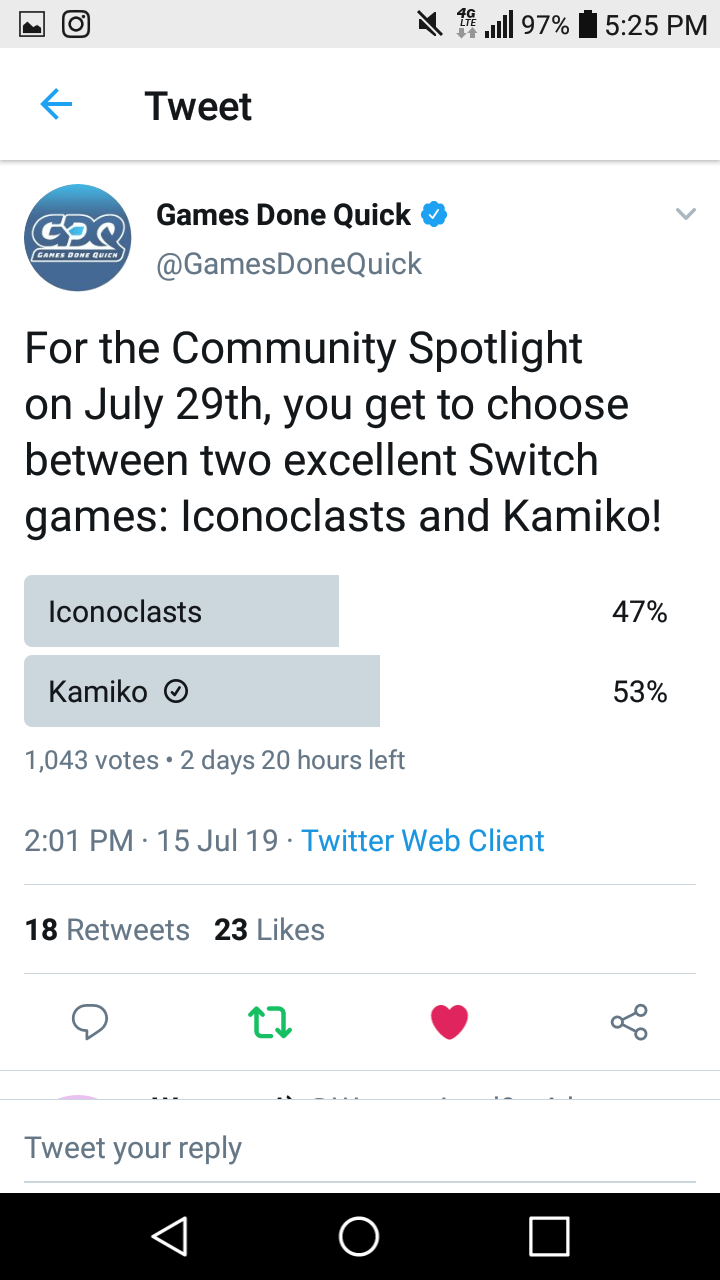This screenshot has height=1280, width=720.
Task: Undo the green retweet icon
Action: click(269, 1021)
